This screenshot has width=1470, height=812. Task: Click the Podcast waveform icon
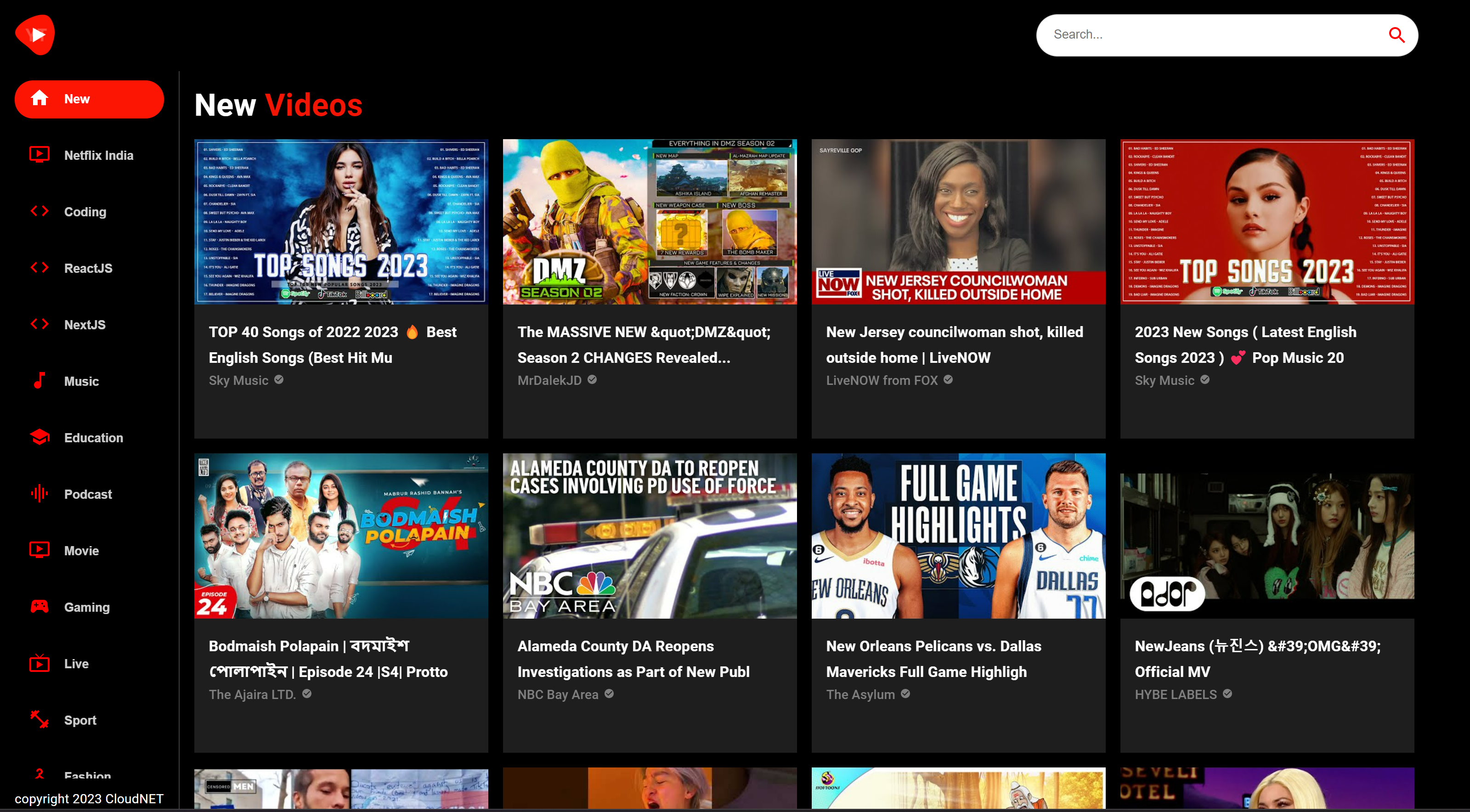click(40, 494)
